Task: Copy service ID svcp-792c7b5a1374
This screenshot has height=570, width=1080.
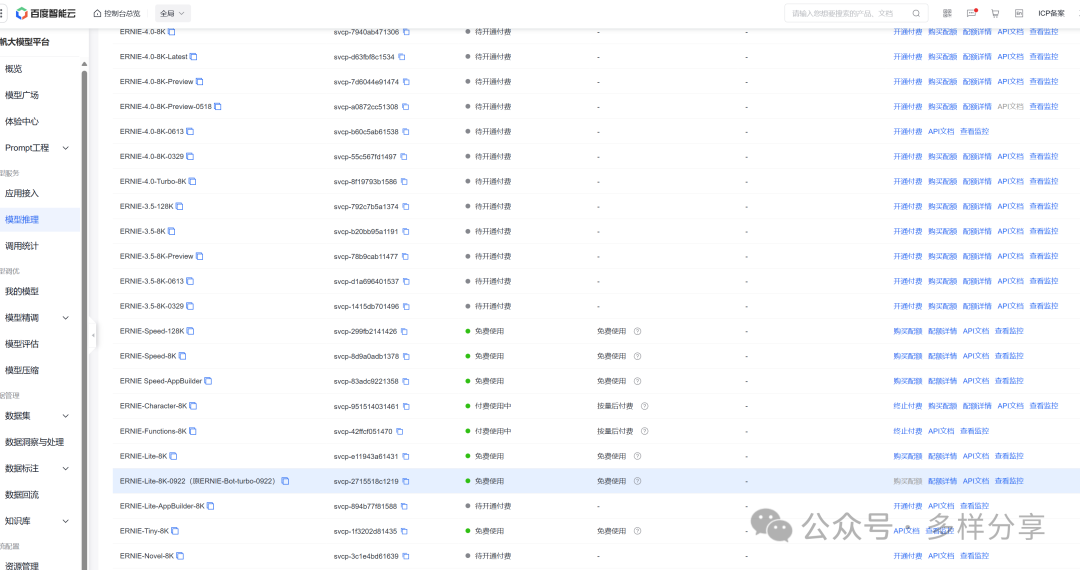Action: [406, 207]
